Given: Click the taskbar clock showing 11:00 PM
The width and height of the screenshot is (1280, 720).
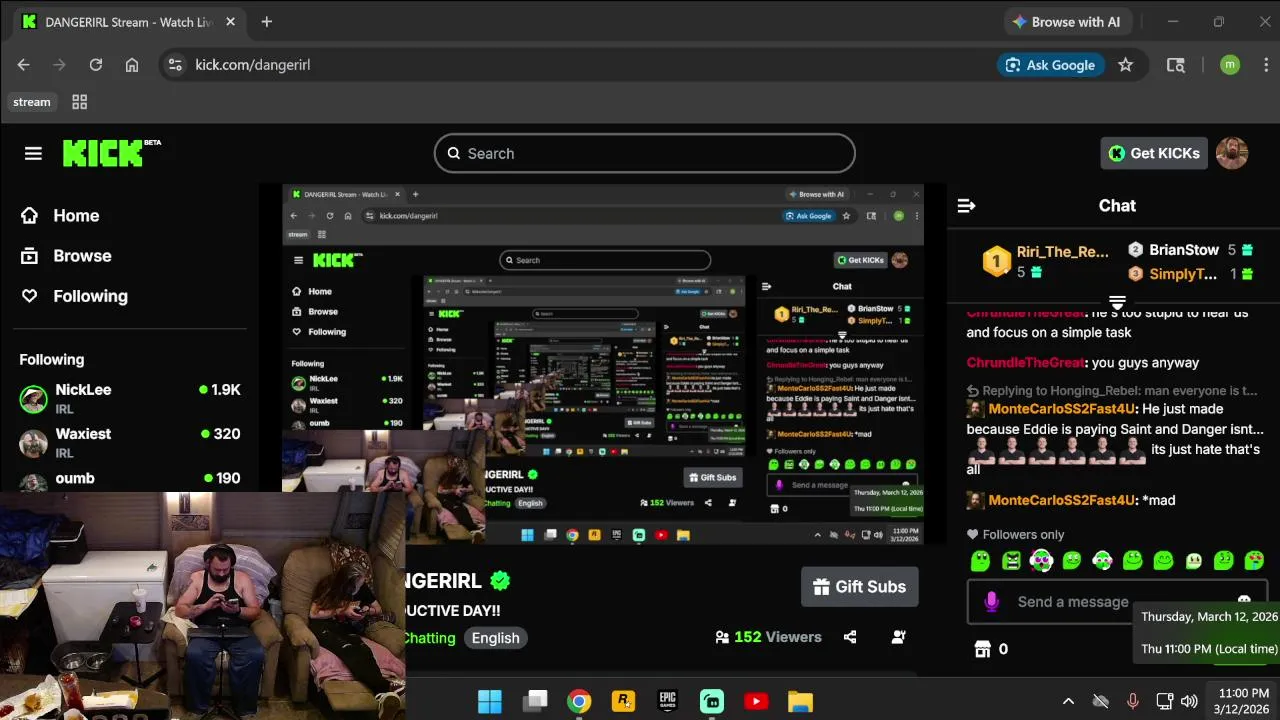Looking at the screenshot, I should click(x=1244, y=701).
